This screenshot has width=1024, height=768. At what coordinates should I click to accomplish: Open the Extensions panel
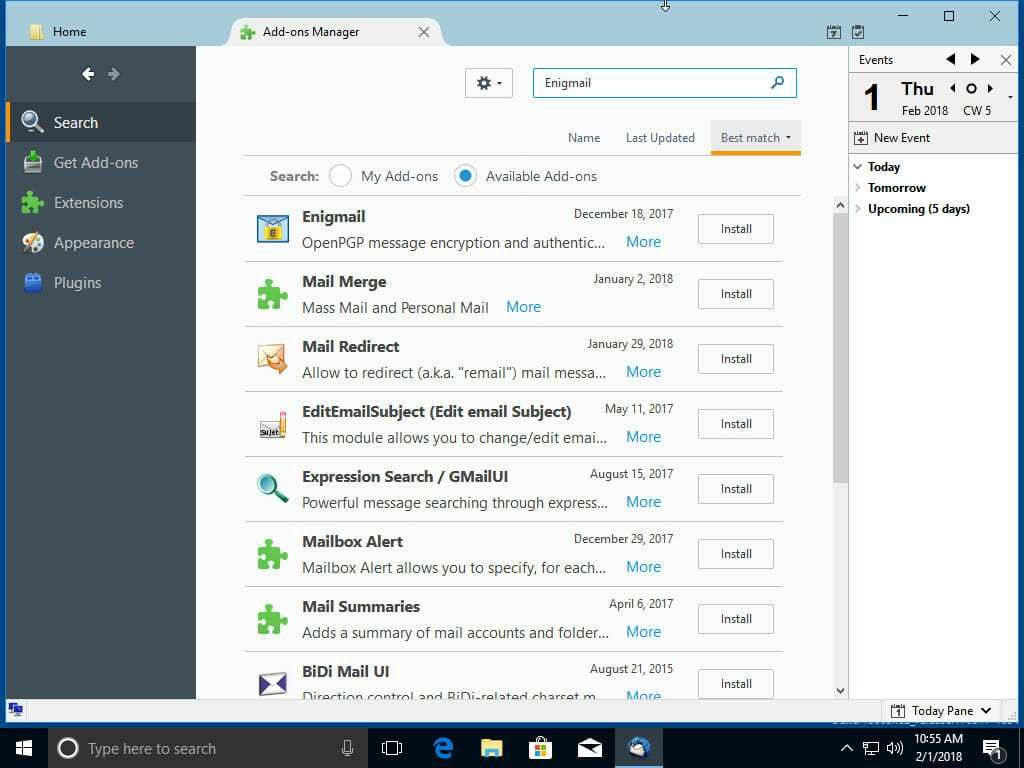(x=87, y=202)
